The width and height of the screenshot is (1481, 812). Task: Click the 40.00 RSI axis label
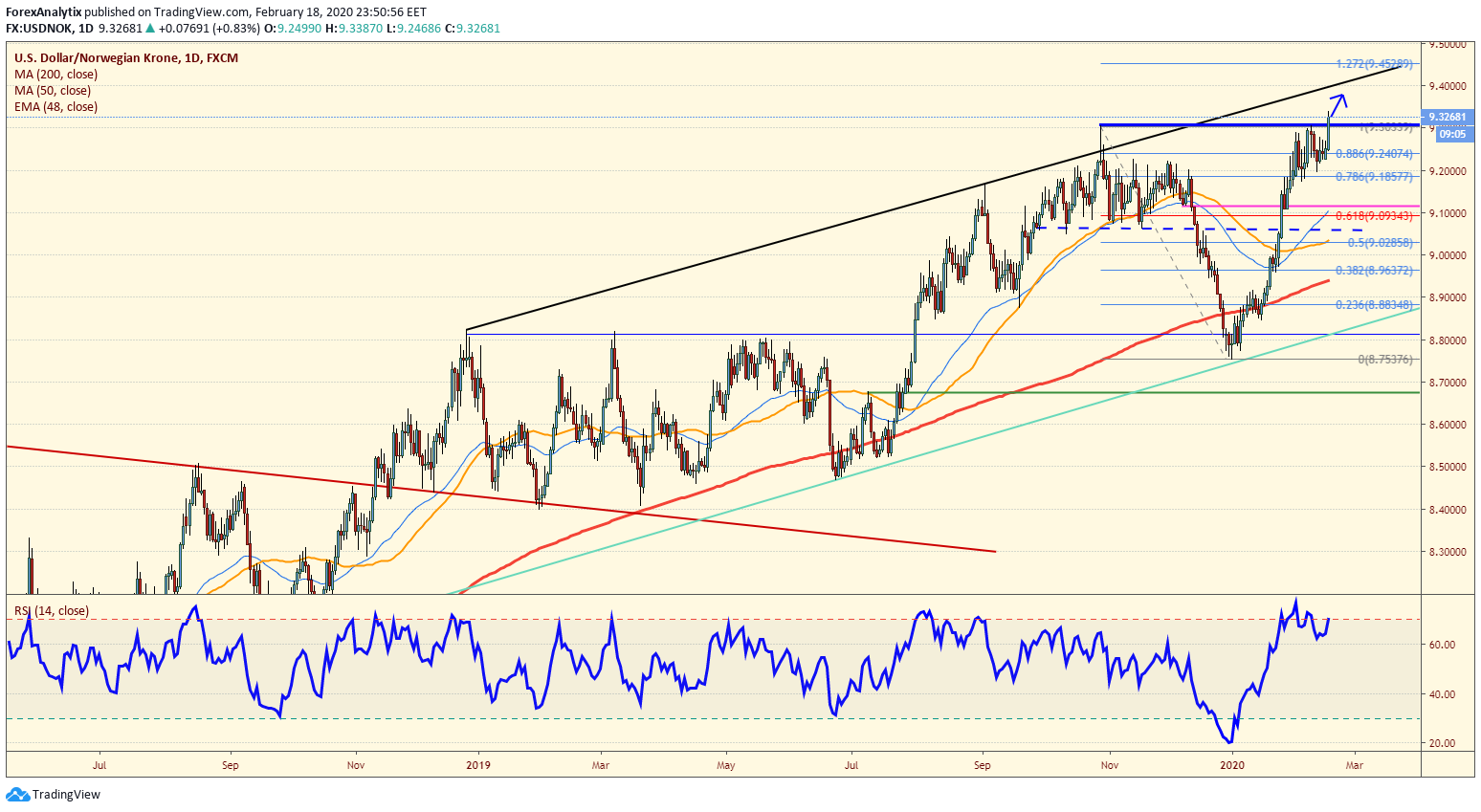[x=1442, y=694]
